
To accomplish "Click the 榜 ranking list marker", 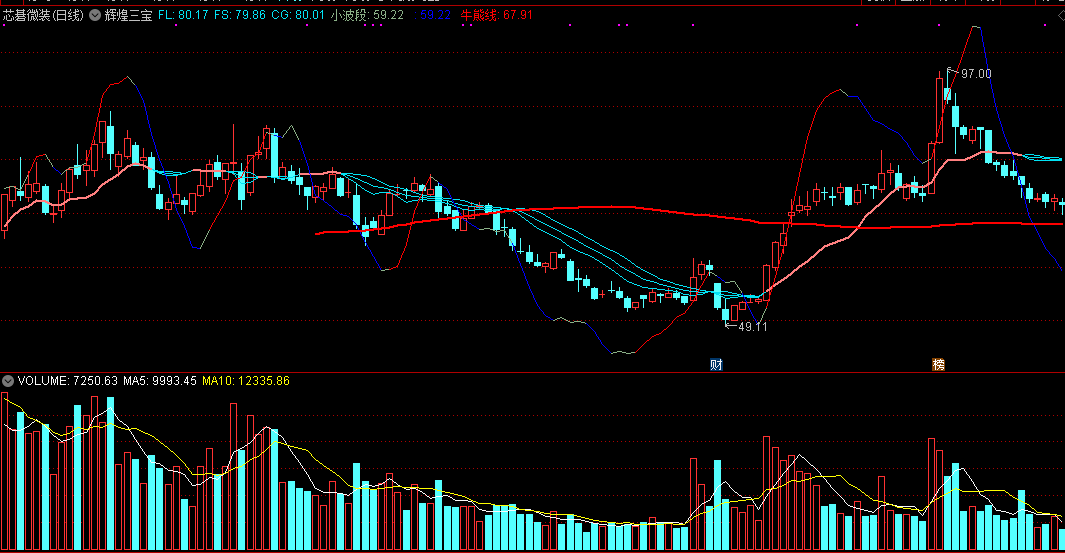I will [x=939, y=365].
